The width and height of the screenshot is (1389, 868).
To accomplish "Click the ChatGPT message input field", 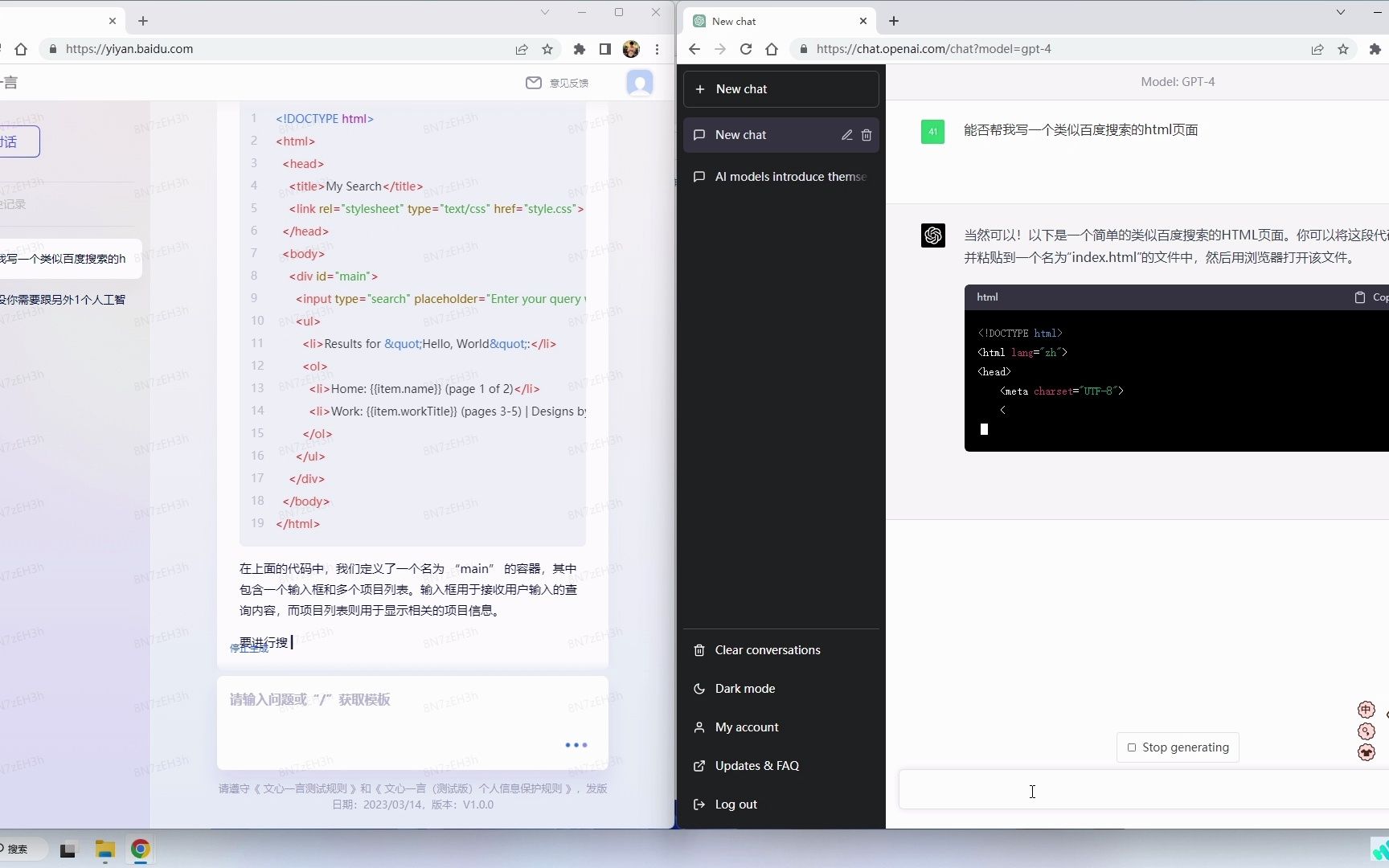I will click(1143, 789).
